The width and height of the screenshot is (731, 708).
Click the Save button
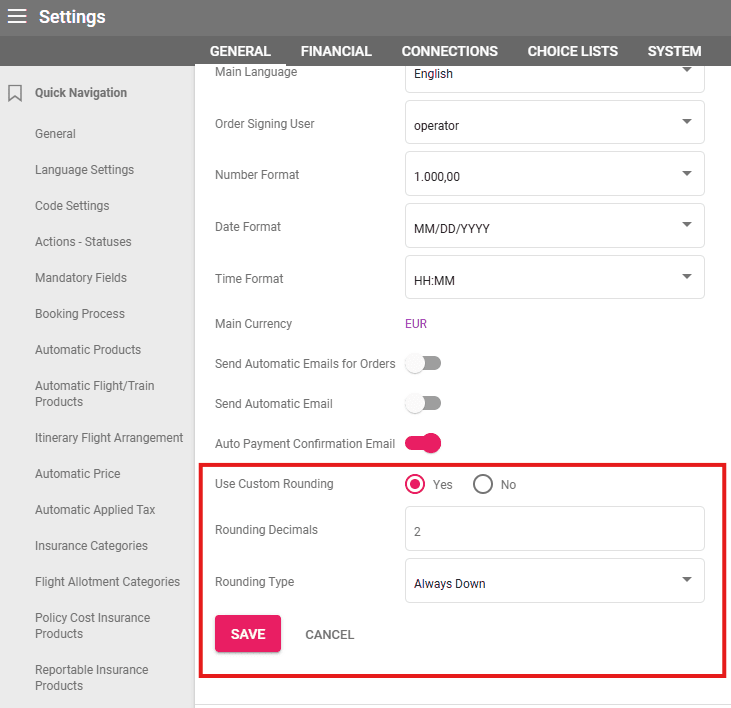(248, 634)
